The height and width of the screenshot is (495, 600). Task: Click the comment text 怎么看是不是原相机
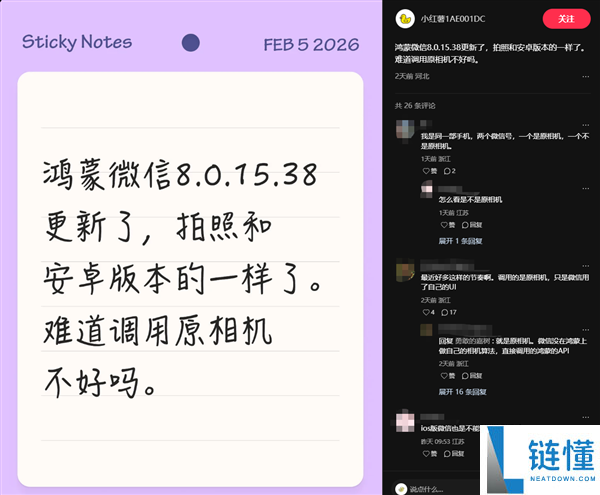pyautogui.click(x=470, y=200)
